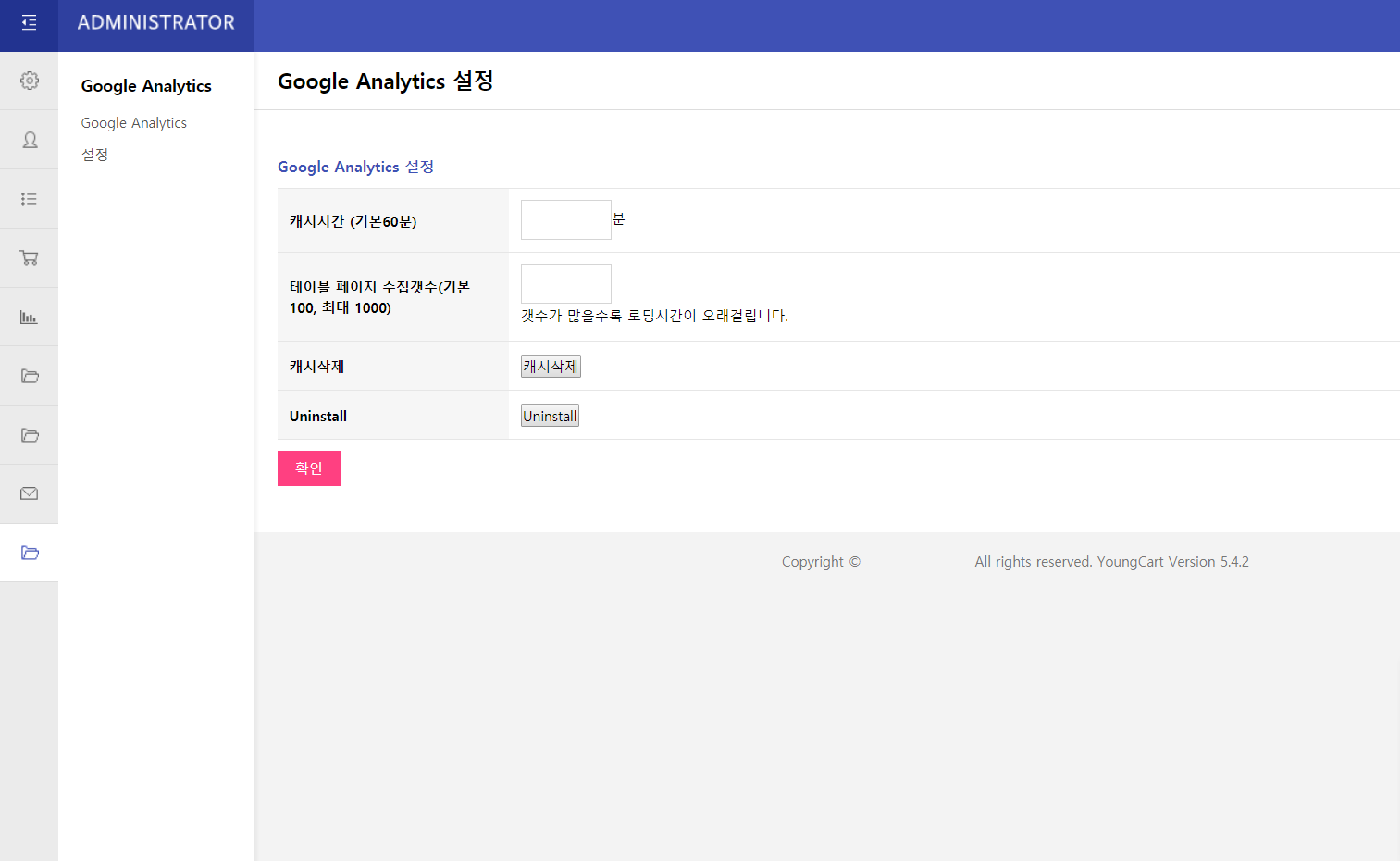Submit settings with the pink 확인 button
Viewport: 1400px width, 861px height.
coord(308,468)
